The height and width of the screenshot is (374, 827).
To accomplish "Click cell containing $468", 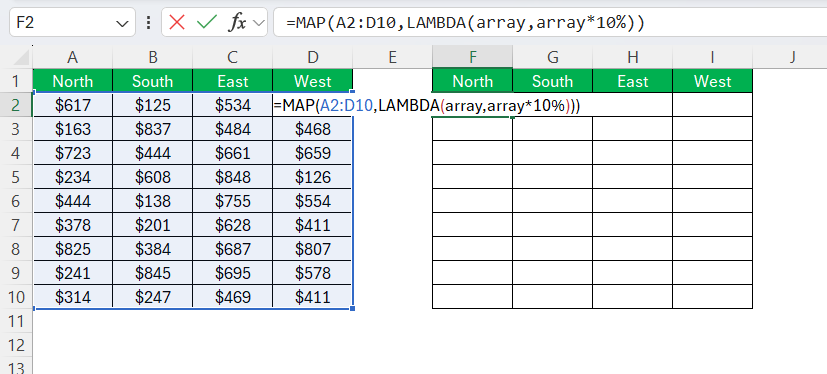I will [x=313, y=129].
